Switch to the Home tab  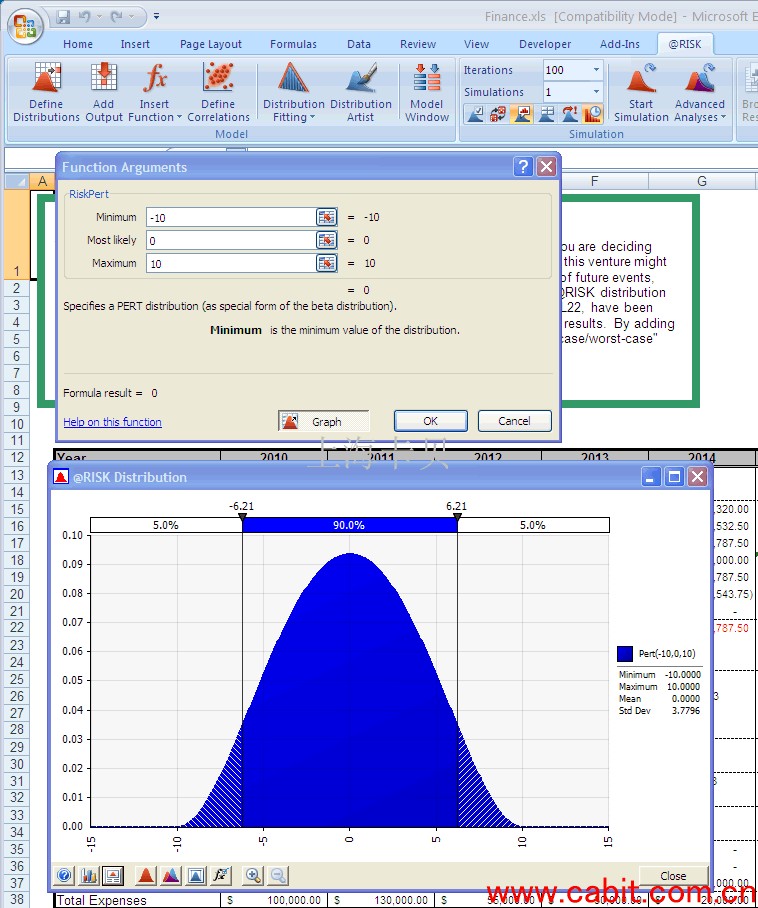coord(78,44)
